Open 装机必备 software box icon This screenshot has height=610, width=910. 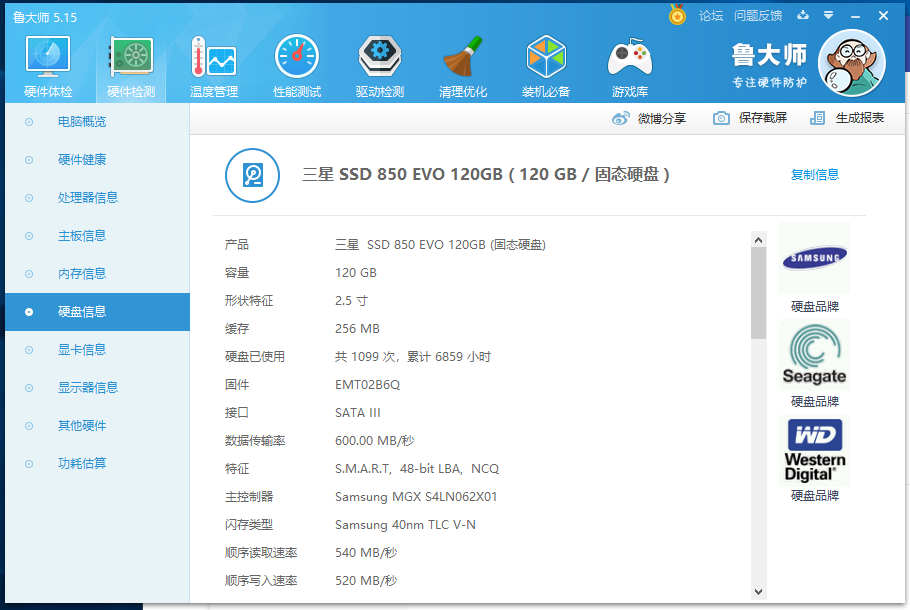point(546,56)
